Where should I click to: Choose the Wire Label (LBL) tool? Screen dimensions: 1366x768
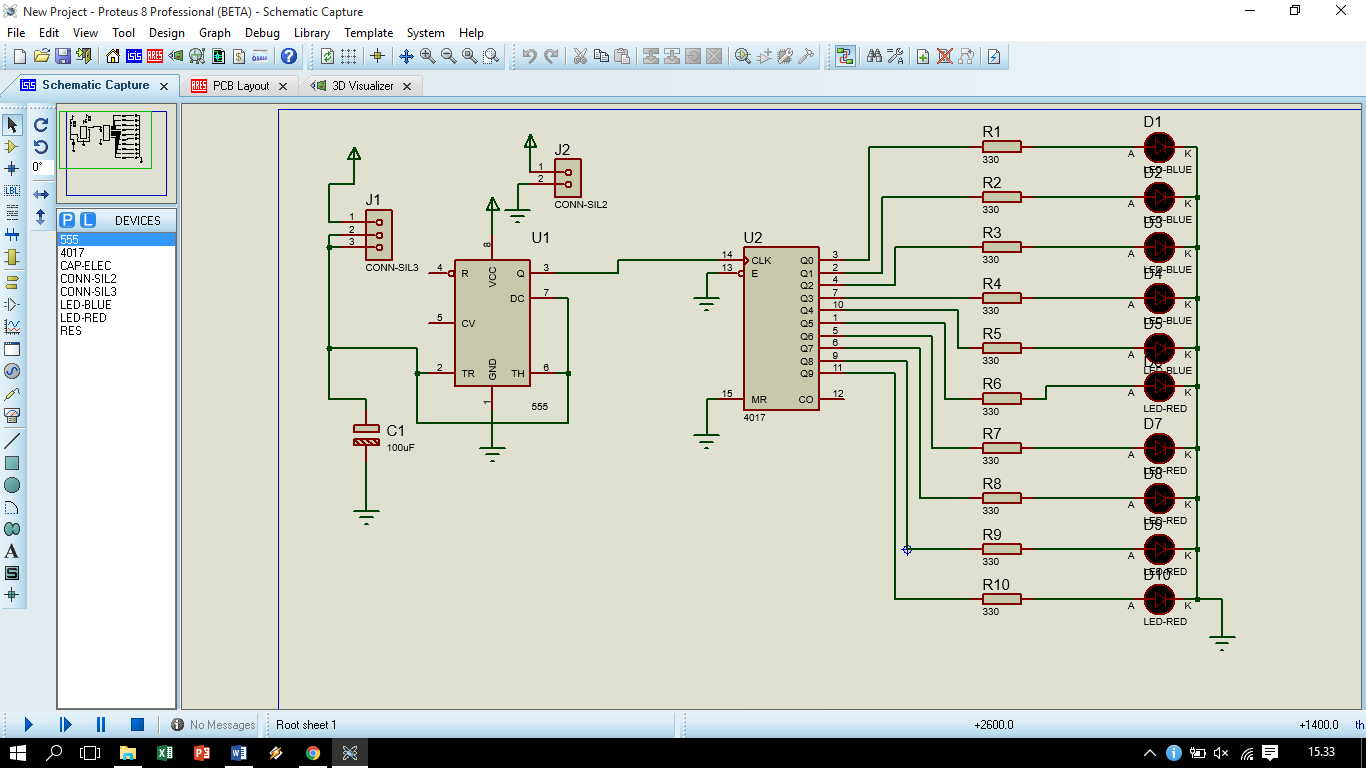(x=12, y=190)
